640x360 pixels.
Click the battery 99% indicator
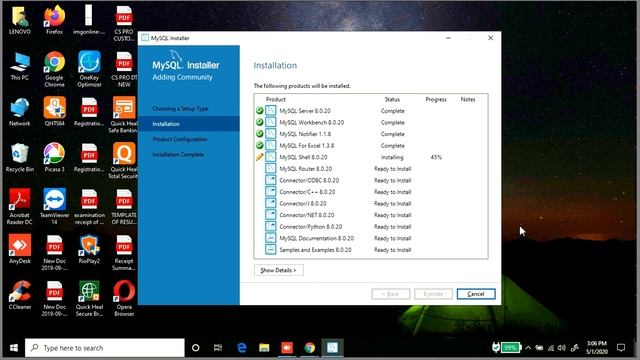coord(510,348)
